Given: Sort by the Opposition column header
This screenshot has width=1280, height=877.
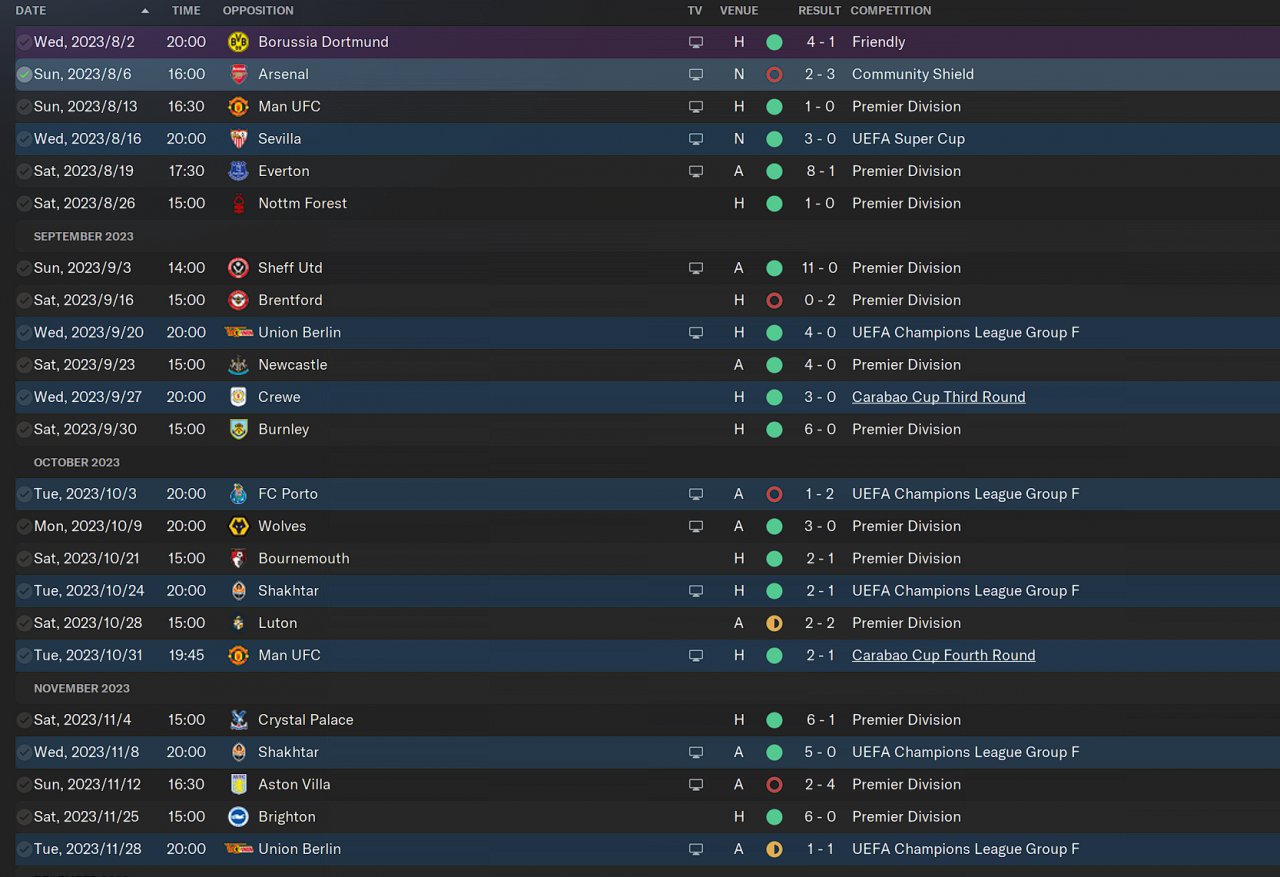Looking at the screenshot, I should point(258,11).
